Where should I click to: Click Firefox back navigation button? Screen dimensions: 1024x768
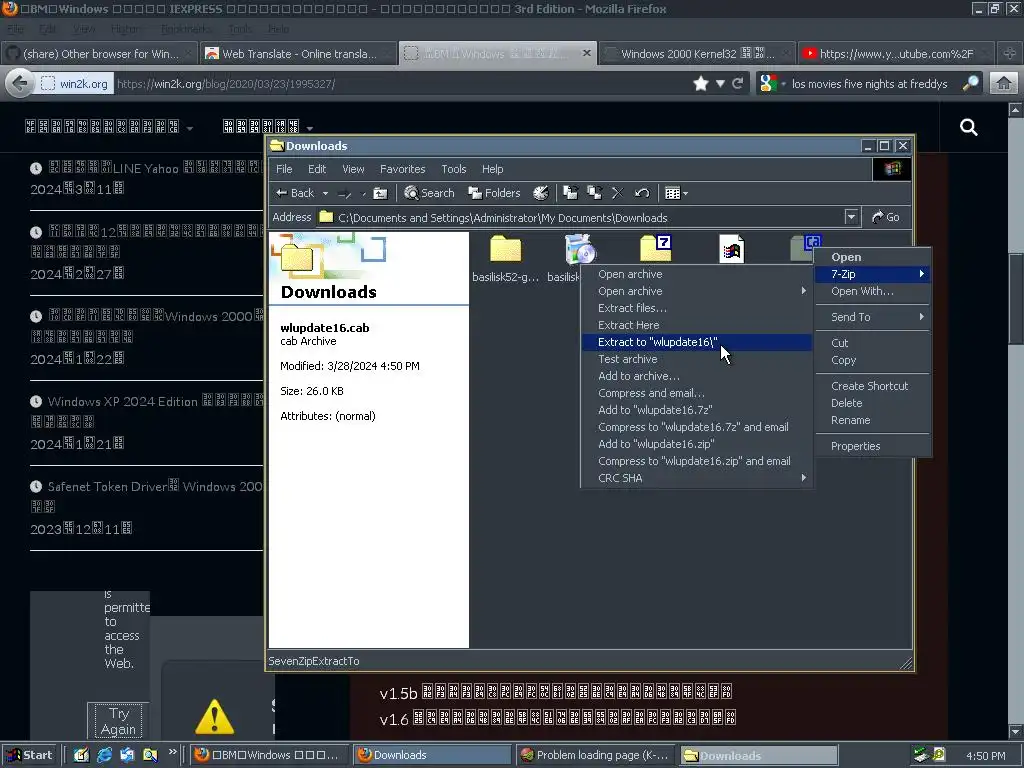tap(20, 84)
